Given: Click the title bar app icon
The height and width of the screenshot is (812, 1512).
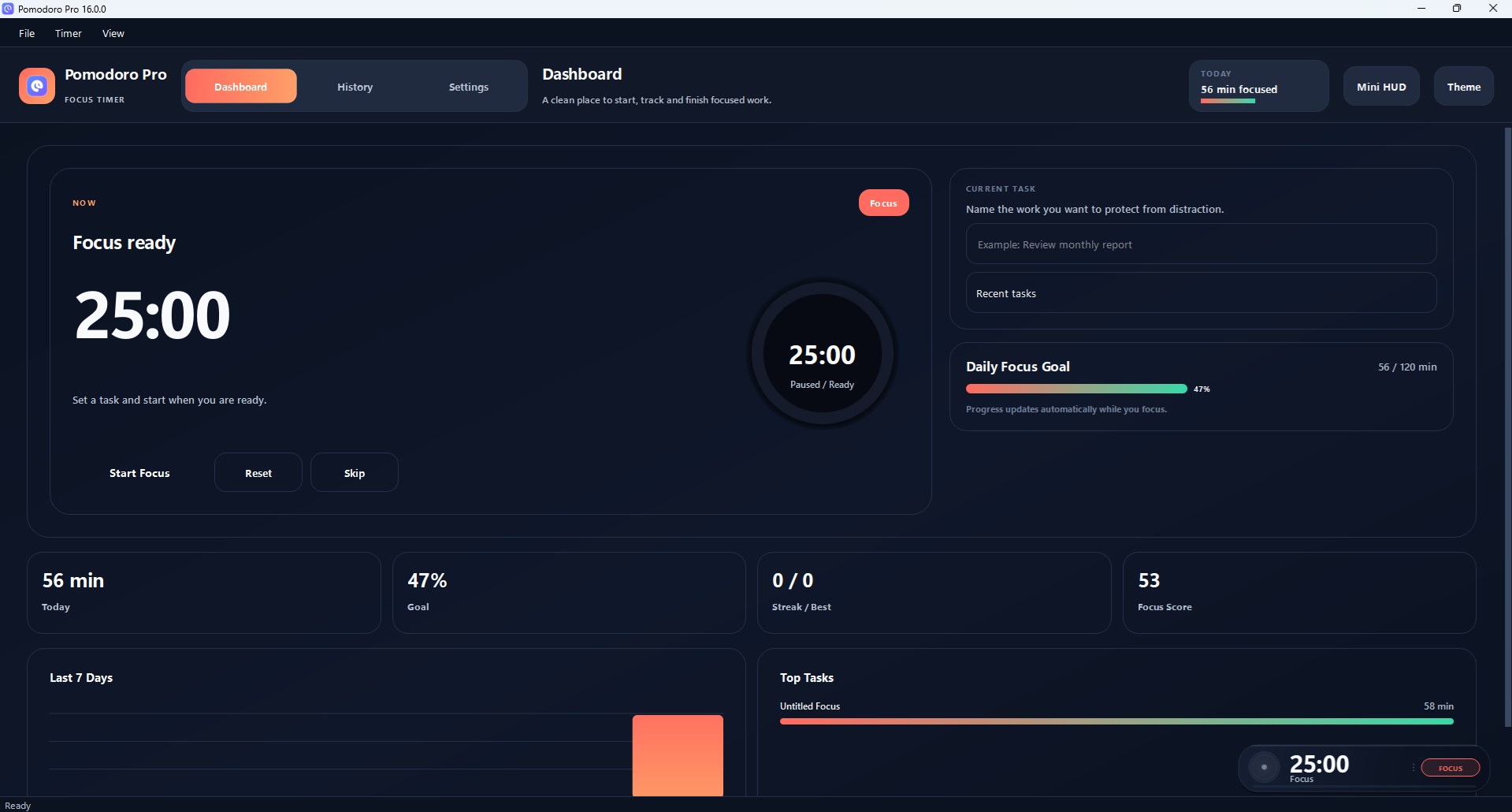Looking at the screenshot, I should [x=8, y=9].
